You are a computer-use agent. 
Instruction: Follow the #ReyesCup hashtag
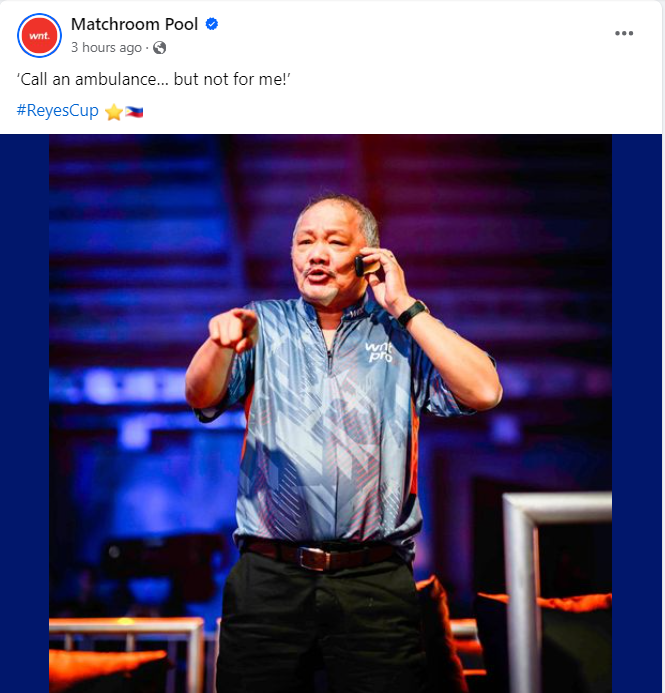tap(57, 110)
